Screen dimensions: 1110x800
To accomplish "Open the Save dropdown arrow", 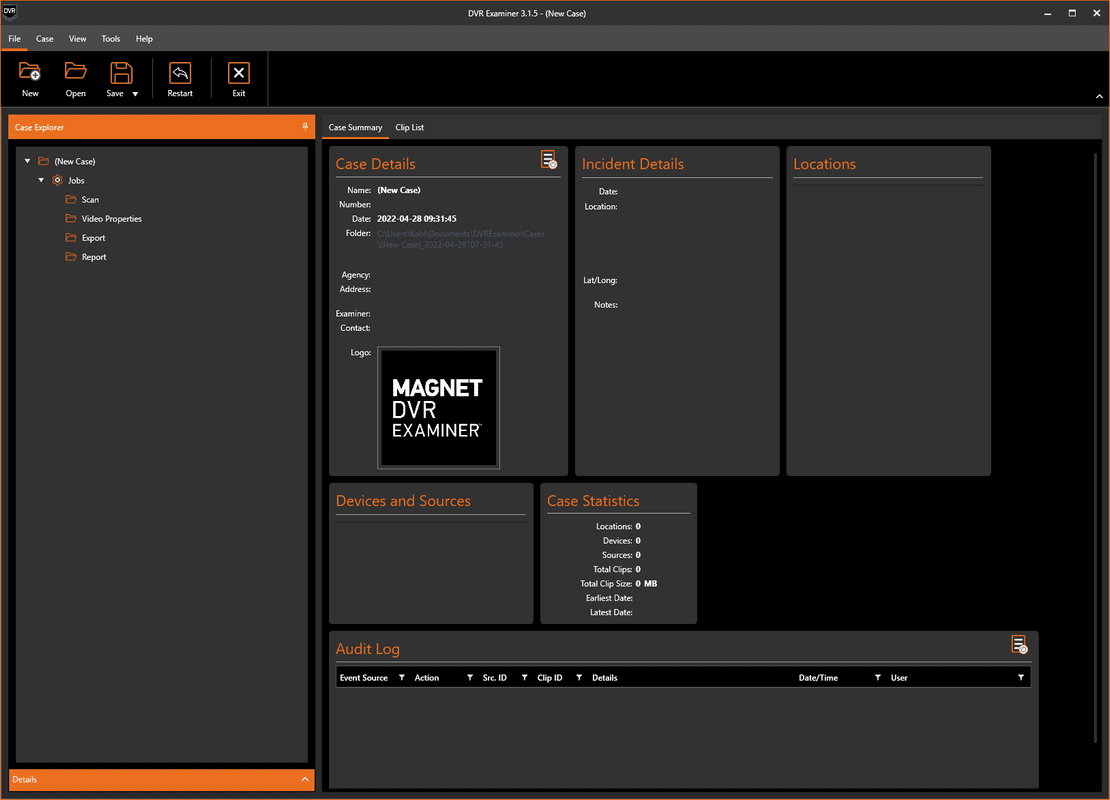I will click(x=135, y=94).
